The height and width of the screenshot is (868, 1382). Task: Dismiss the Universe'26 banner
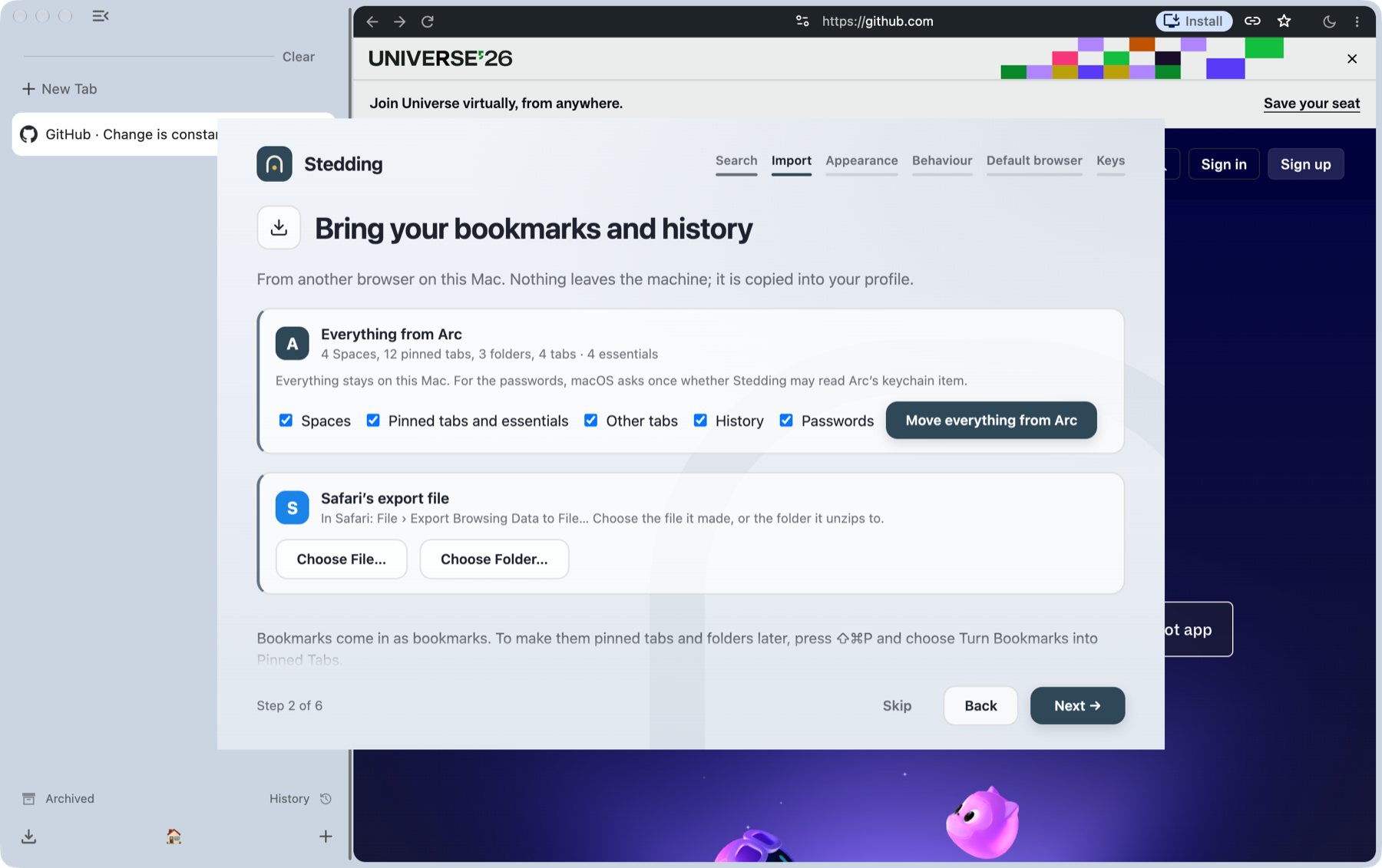(1352, 58)
